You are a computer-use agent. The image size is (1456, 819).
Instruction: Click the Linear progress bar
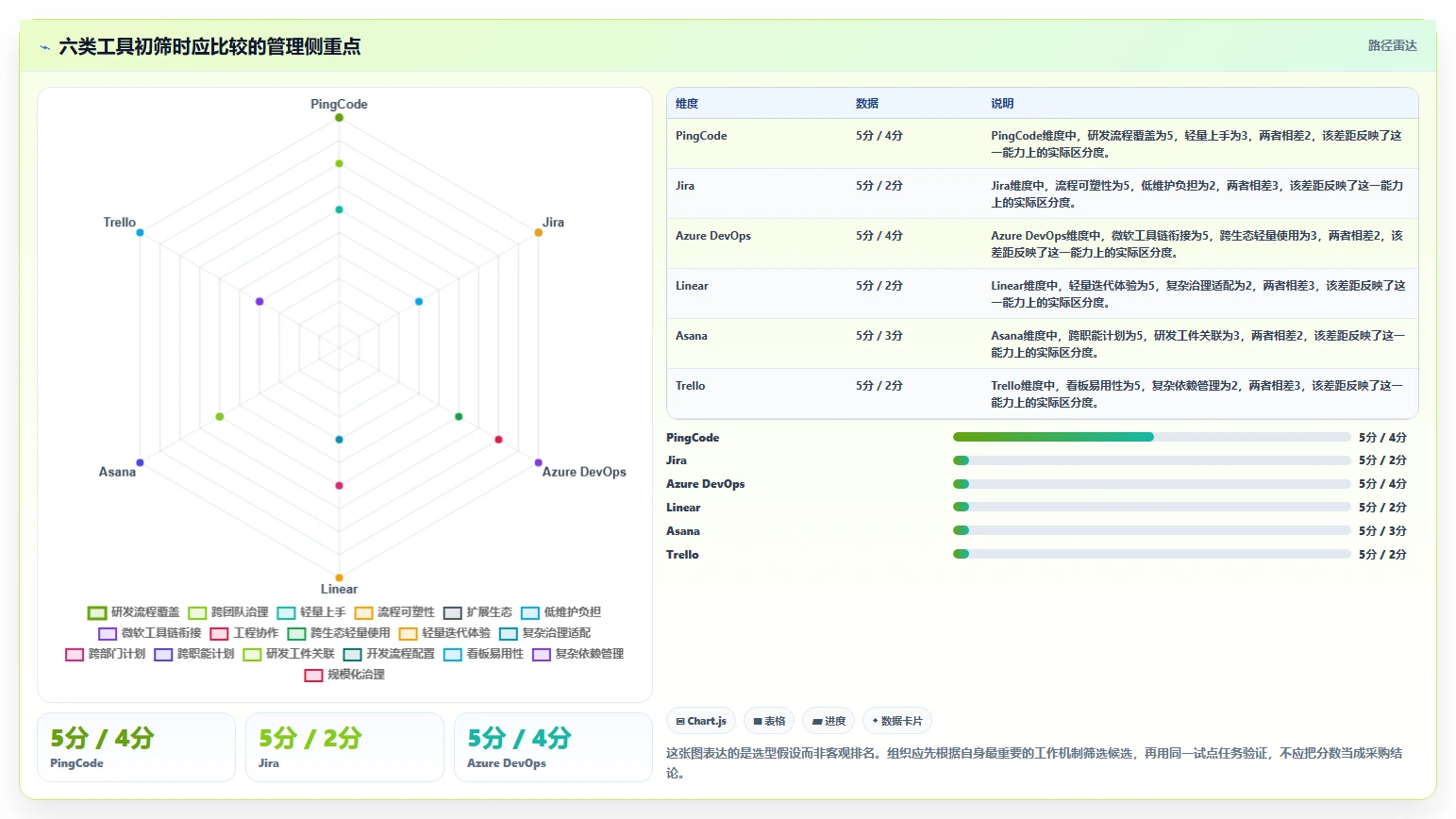click(x=1151, y=507)
